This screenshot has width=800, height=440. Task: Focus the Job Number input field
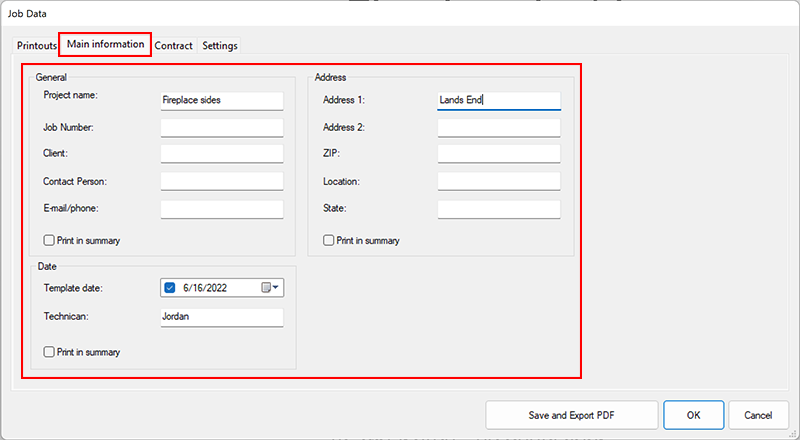[x=222, y=128]
